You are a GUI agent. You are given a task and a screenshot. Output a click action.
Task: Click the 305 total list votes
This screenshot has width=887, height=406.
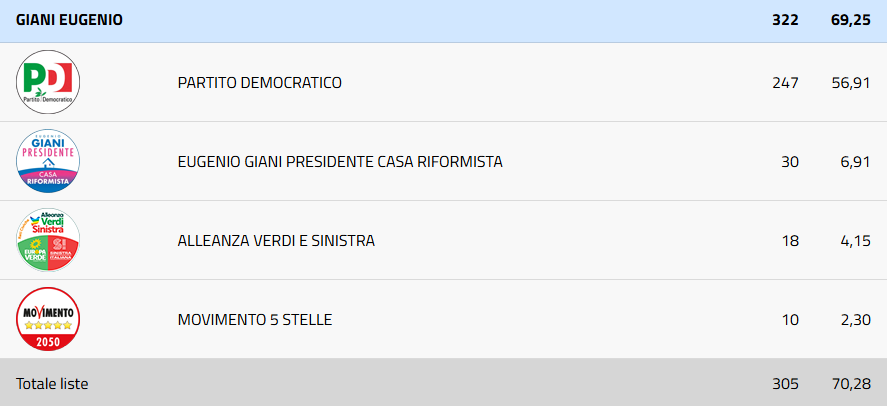point(785,383)
